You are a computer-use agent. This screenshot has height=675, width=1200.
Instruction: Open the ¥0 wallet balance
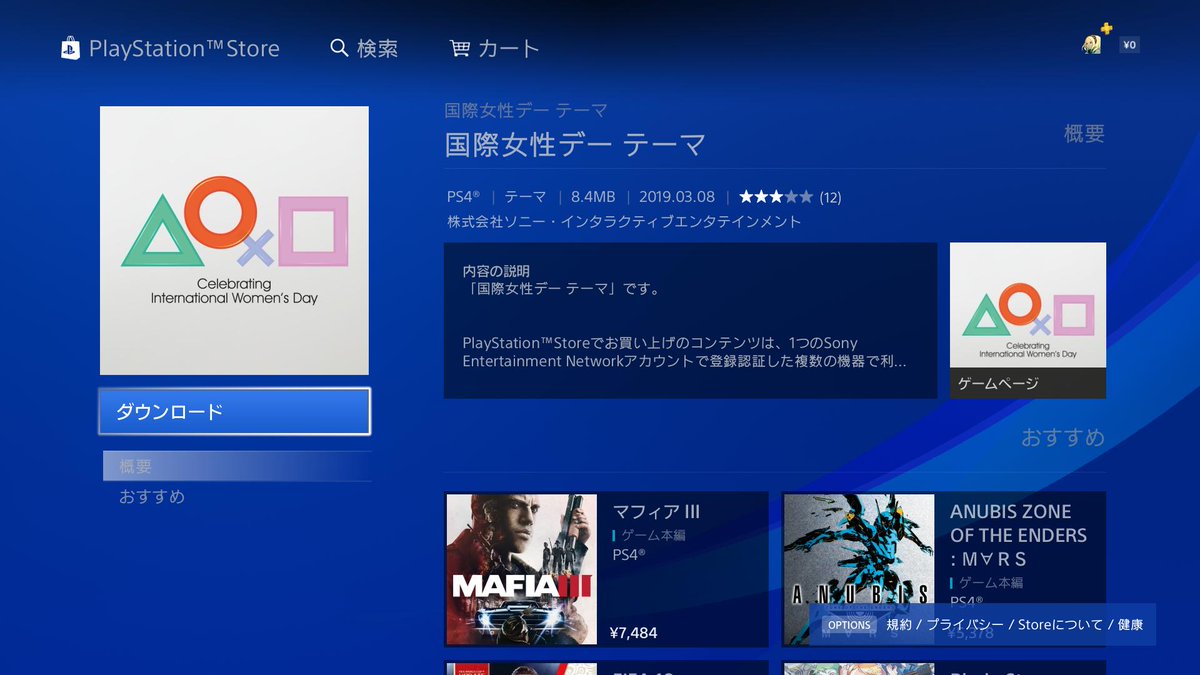(1129, 45)
